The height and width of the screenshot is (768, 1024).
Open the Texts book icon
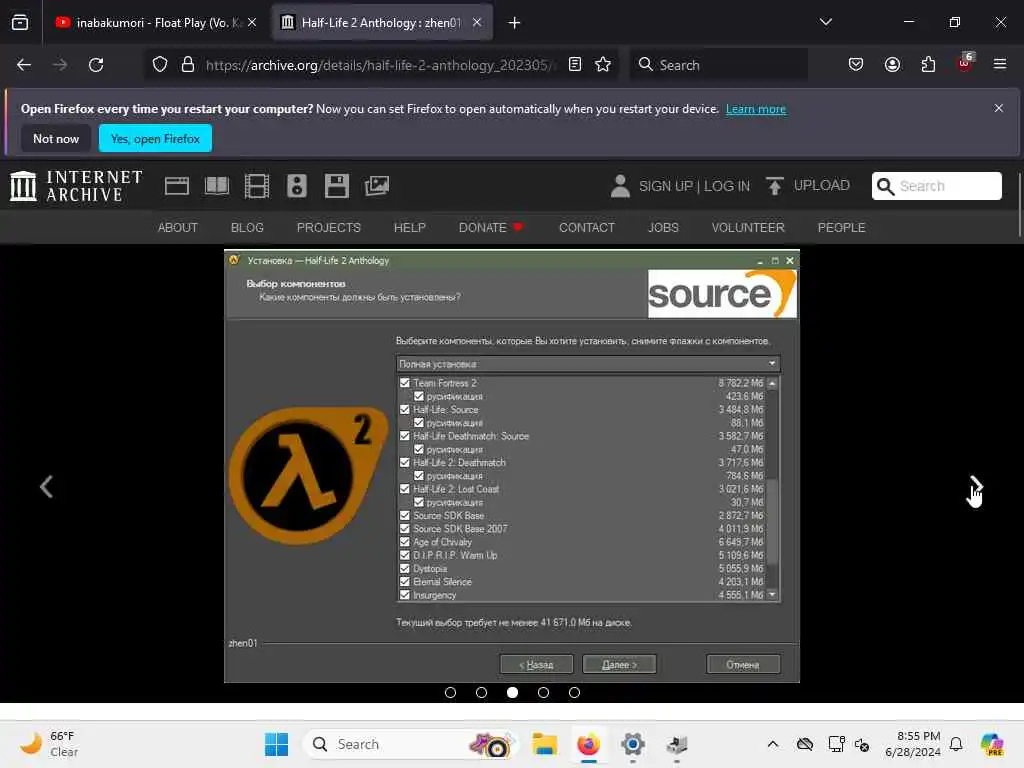[x=217, y=186]
